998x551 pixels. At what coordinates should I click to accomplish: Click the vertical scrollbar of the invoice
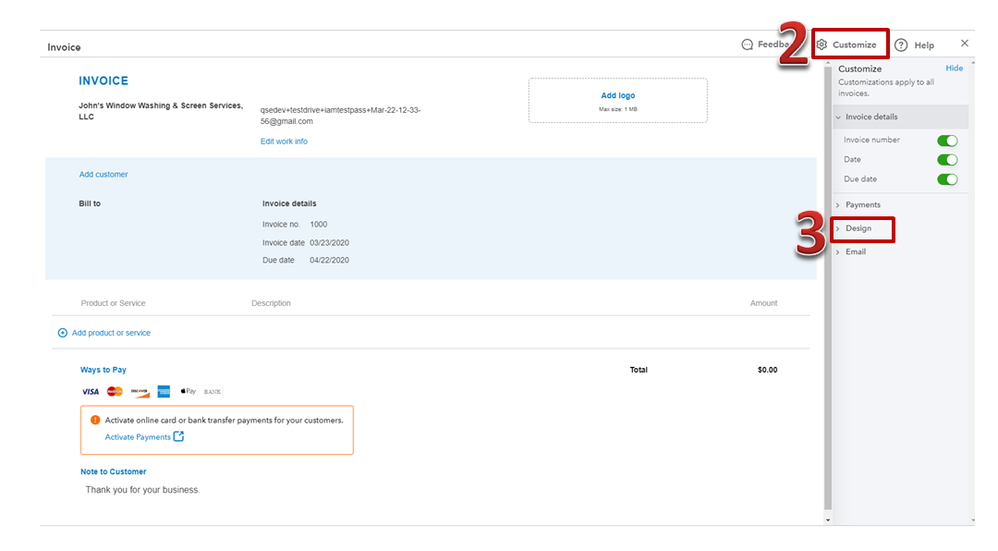pos(827,290)
